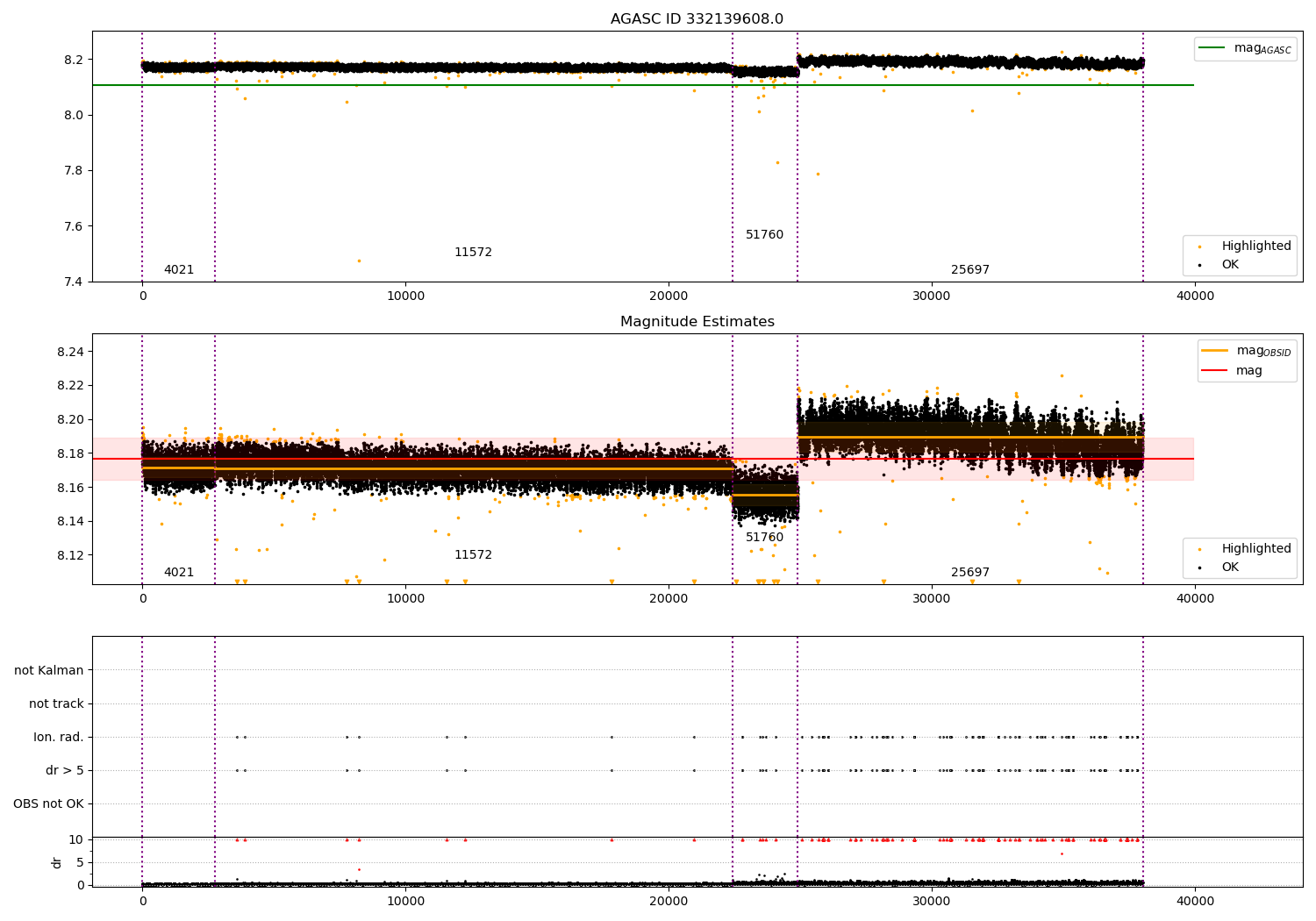Click the green mag AGASC legend entry
Screen dimensions: 1316x921
[1245, 48]
